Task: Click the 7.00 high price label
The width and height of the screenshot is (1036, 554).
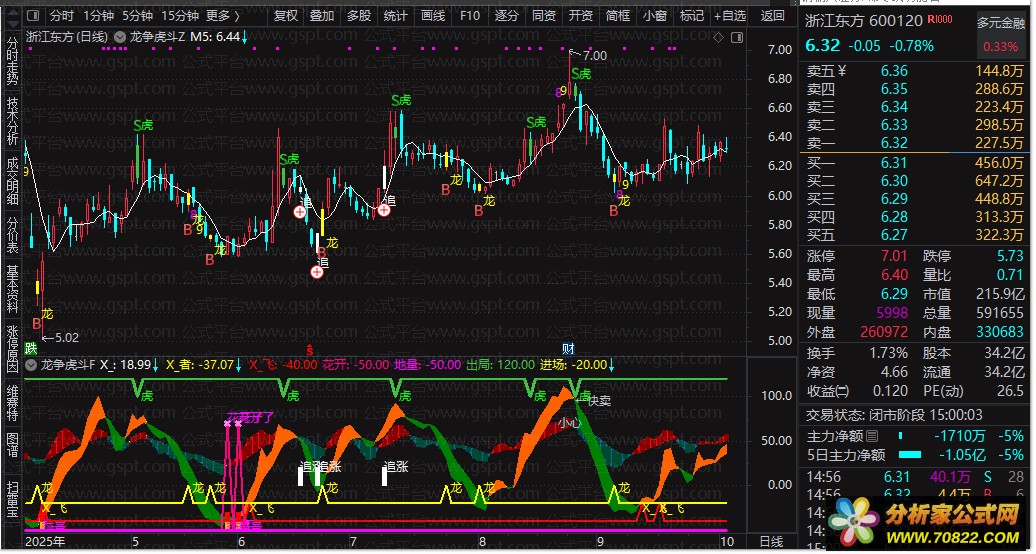Action: click(594, 56)
